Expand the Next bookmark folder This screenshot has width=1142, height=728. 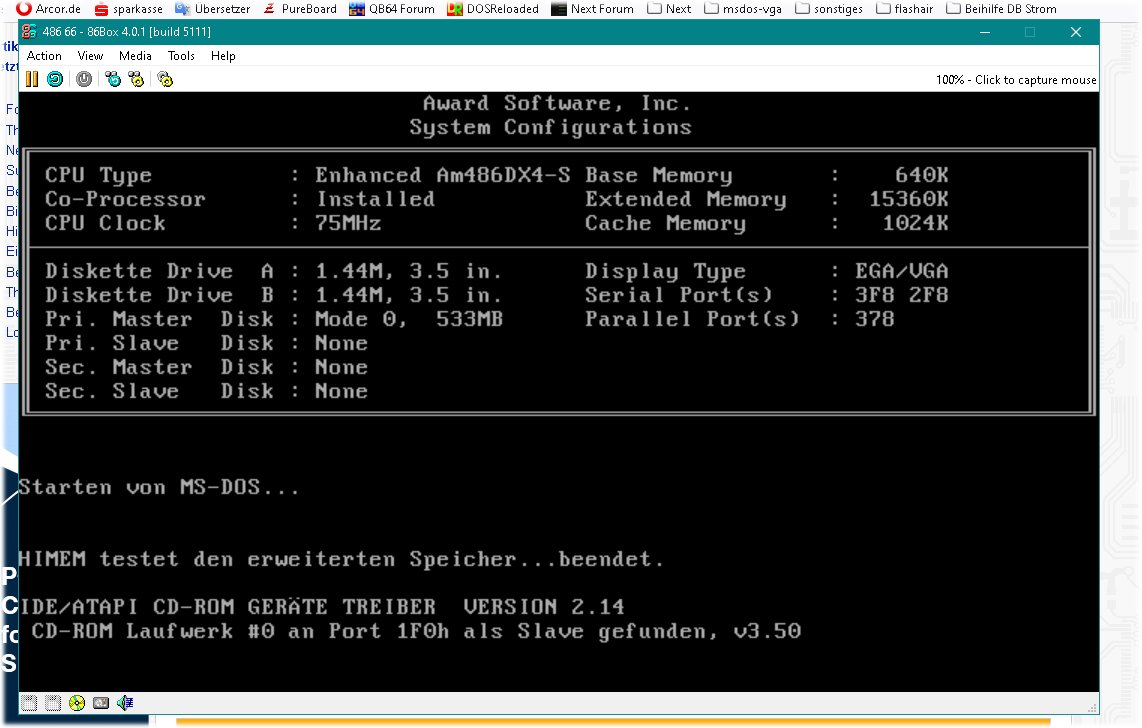coord(669,9)
